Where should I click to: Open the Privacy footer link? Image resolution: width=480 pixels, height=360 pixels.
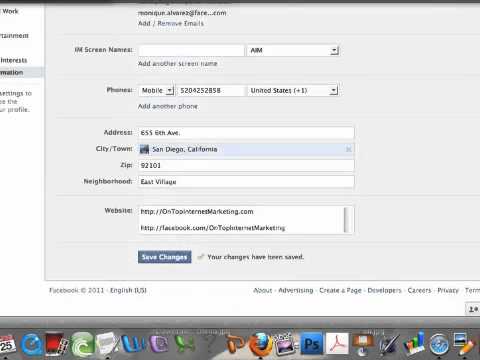tap(448, 290)
